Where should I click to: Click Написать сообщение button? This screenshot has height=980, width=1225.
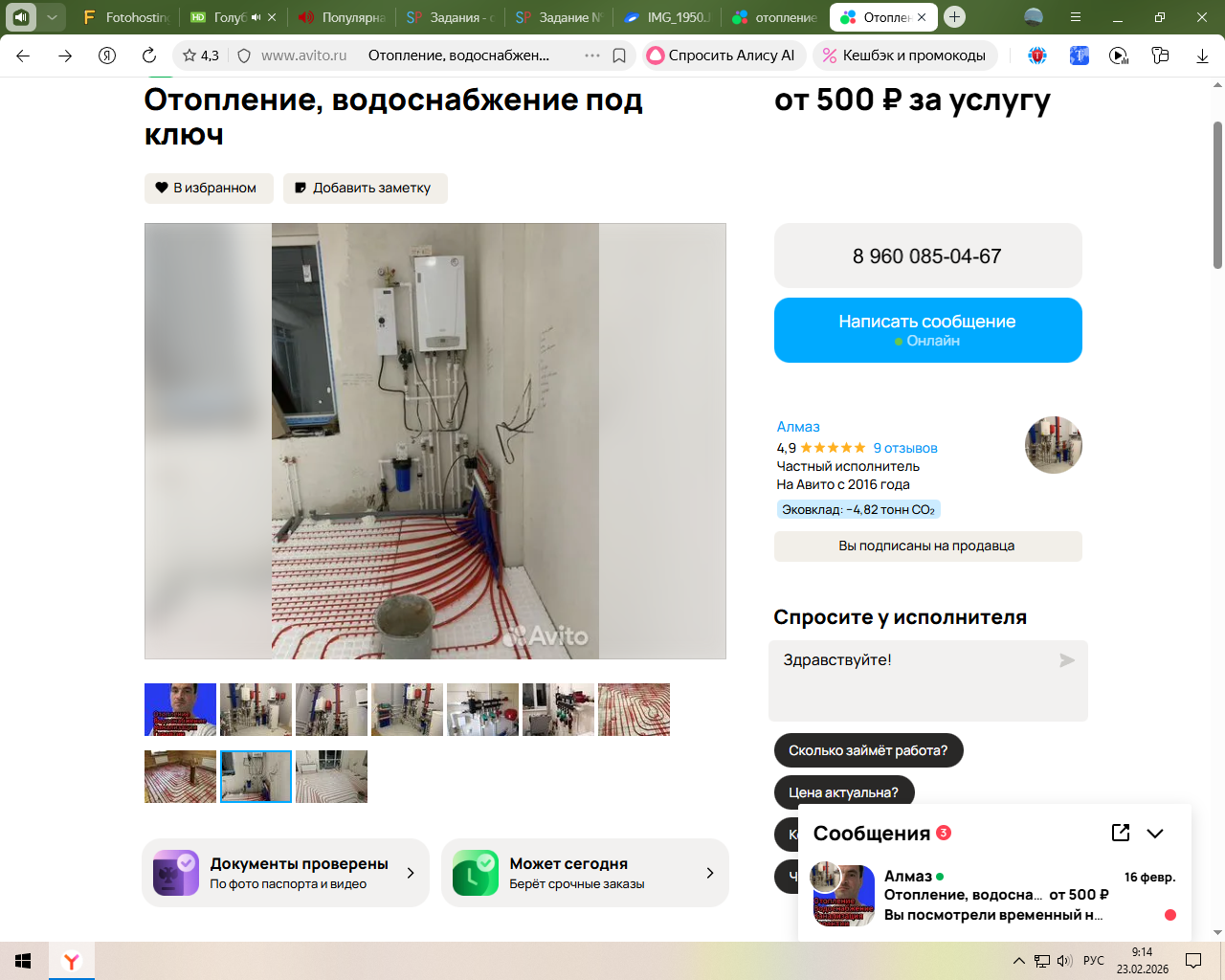pos(927,330)
